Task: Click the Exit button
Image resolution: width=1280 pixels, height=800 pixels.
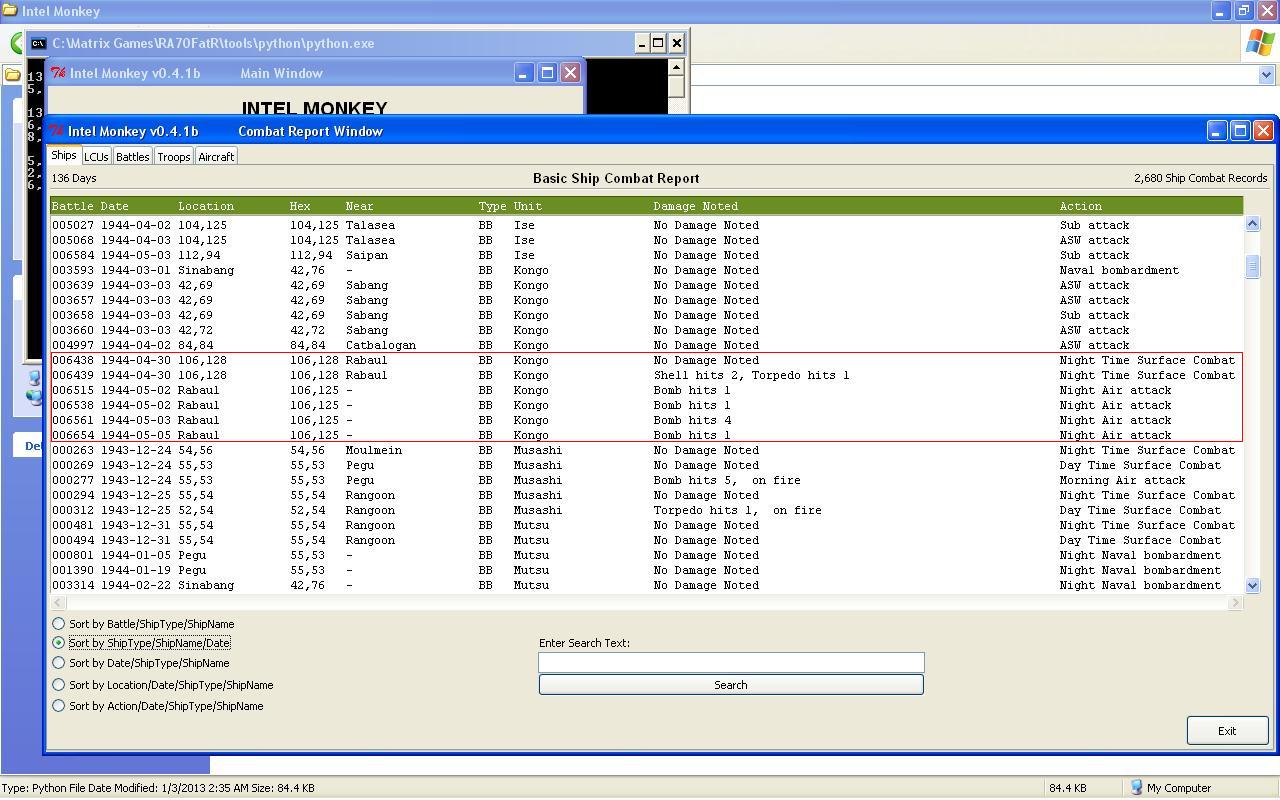Action: [x=1227, y=731]
